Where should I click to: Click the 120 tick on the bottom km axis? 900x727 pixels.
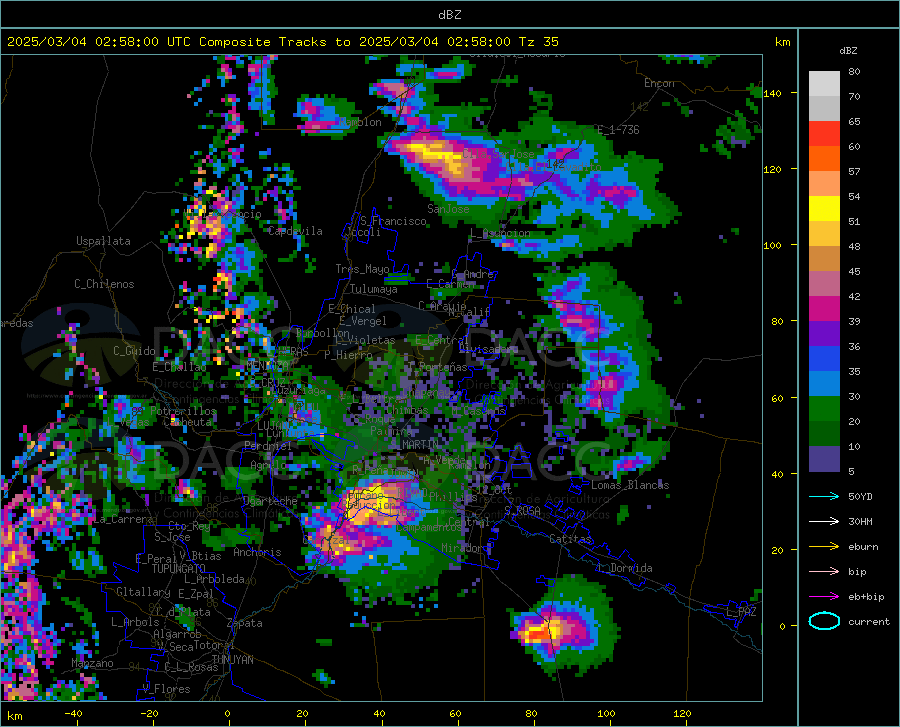[x=682, y=714]
